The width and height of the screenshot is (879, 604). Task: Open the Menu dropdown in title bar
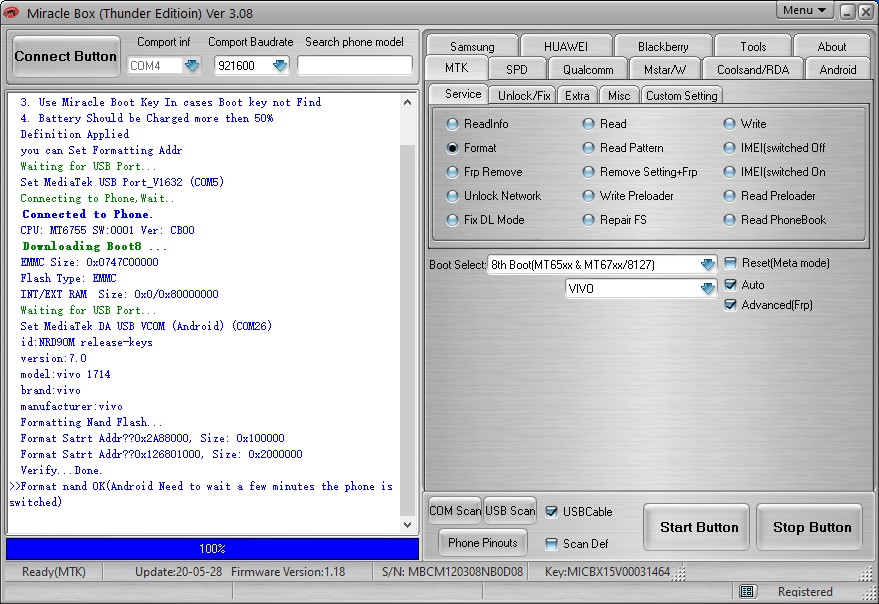pos(805,10)
